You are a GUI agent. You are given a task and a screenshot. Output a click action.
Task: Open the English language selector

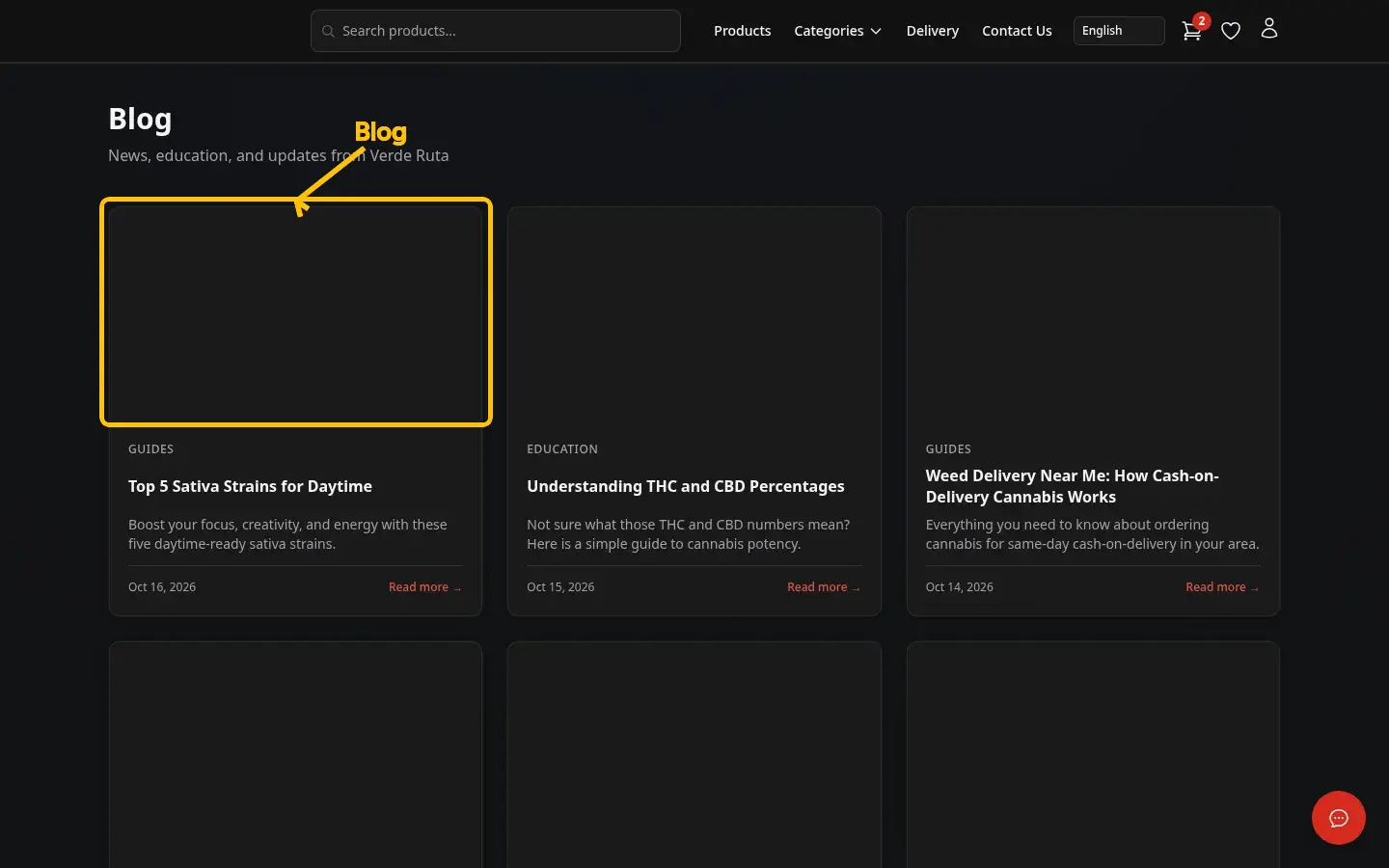tap(1119, 31)
